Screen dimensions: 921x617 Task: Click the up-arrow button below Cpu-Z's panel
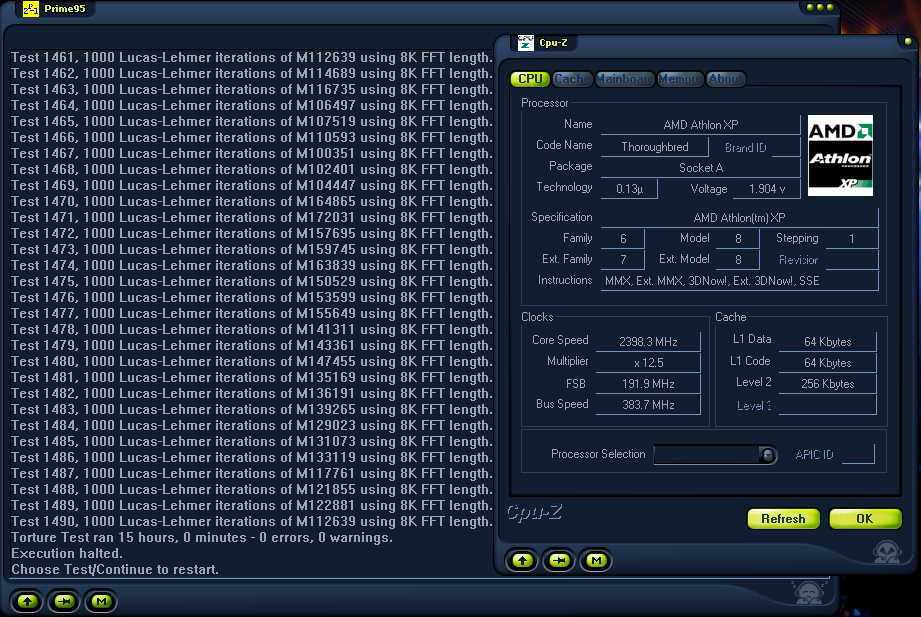tap(522, 561)
